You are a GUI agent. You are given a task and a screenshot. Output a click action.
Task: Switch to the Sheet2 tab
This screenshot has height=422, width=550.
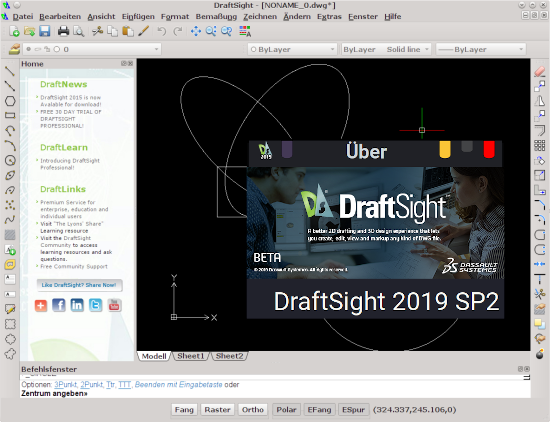pos(229,356)
